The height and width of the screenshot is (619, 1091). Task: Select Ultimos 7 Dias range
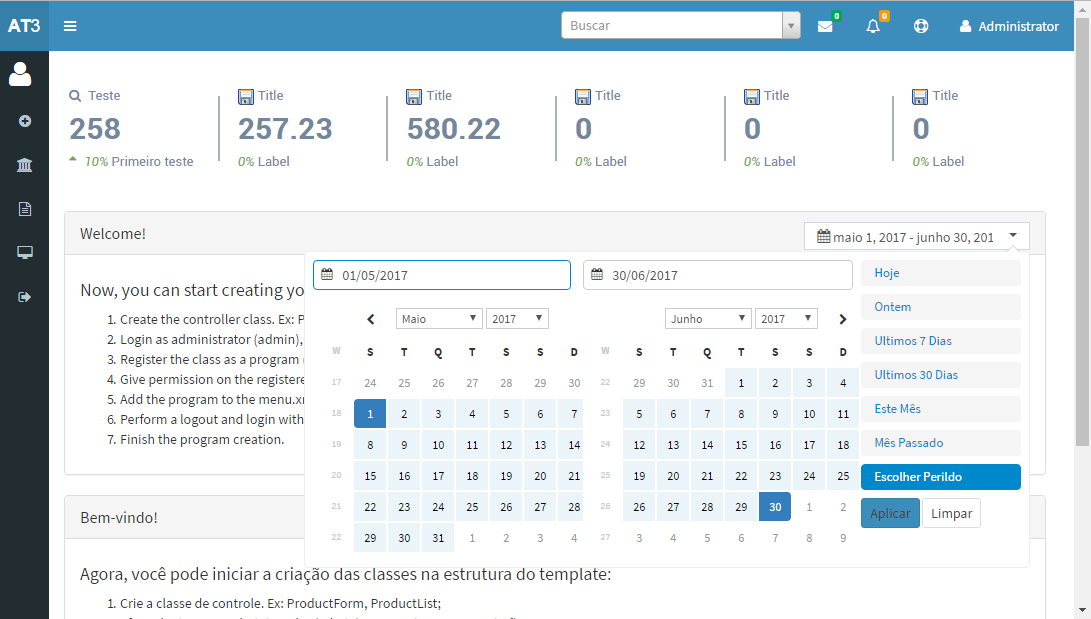coord(940,341)
